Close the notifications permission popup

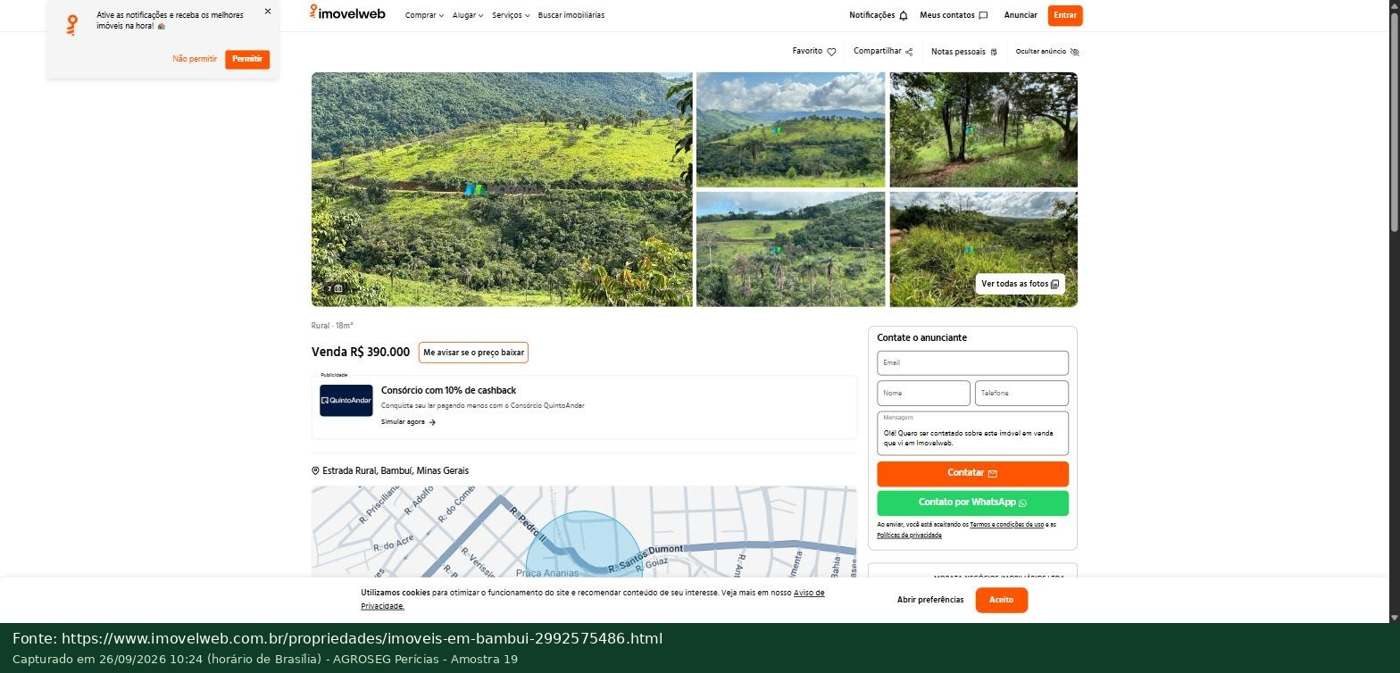pyautogui.click(x=267, y=12)
